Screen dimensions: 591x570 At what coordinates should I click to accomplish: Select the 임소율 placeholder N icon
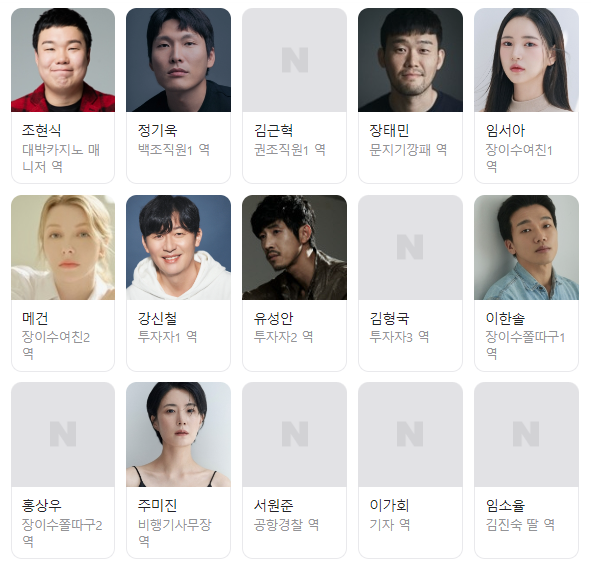[x=526, y=434]
